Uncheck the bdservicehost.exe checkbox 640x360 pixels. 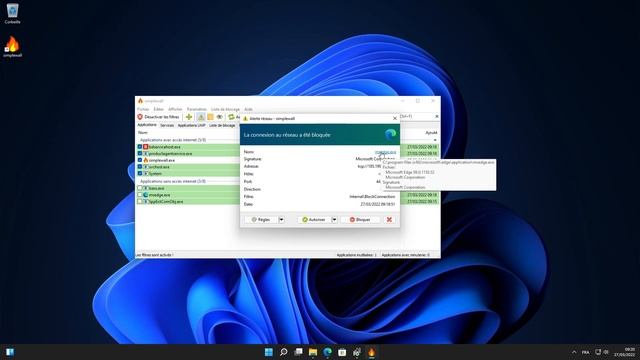pyautogui.click(x=140, y=147)
